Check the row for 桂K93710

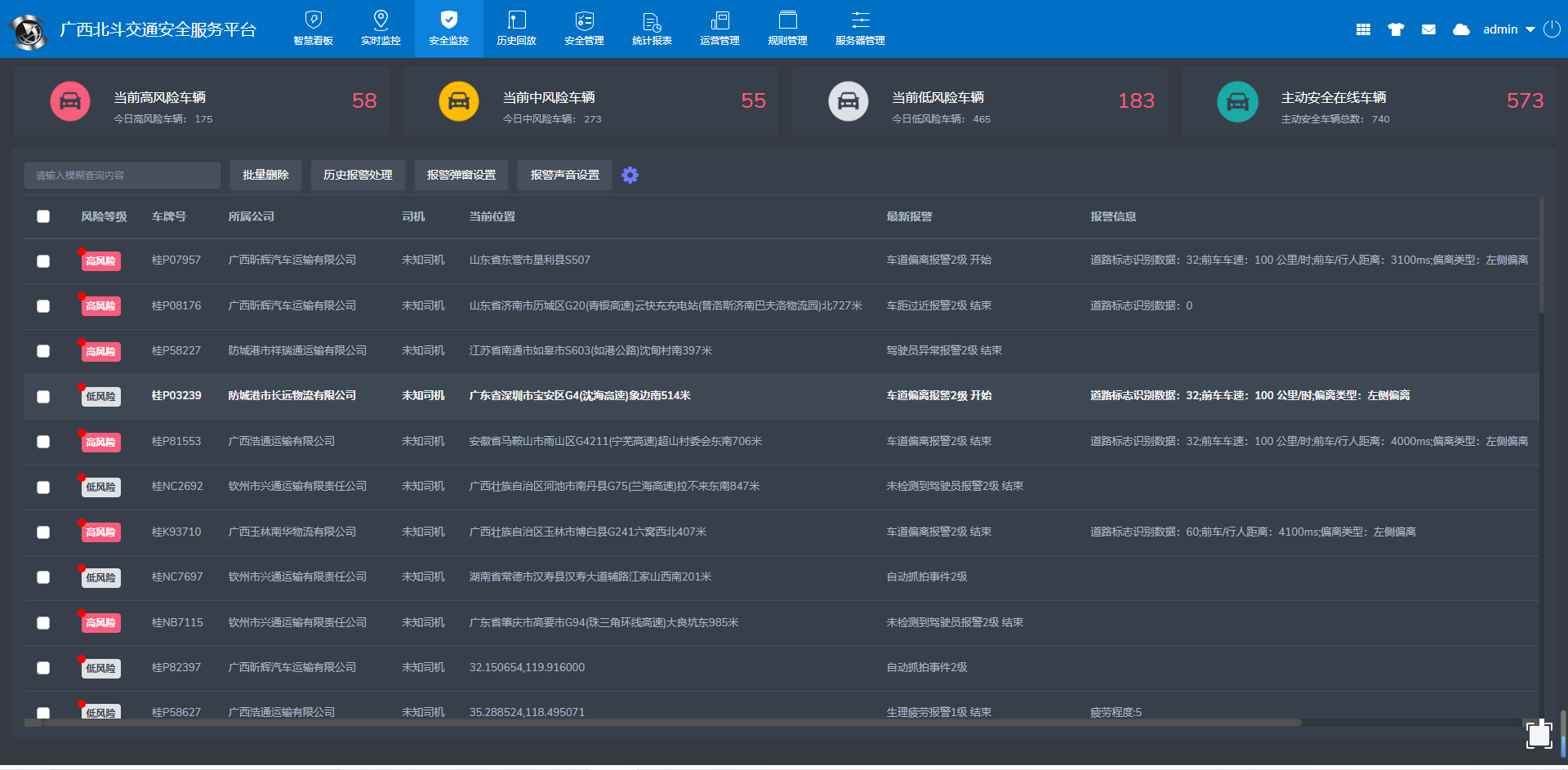click(43, 532)
